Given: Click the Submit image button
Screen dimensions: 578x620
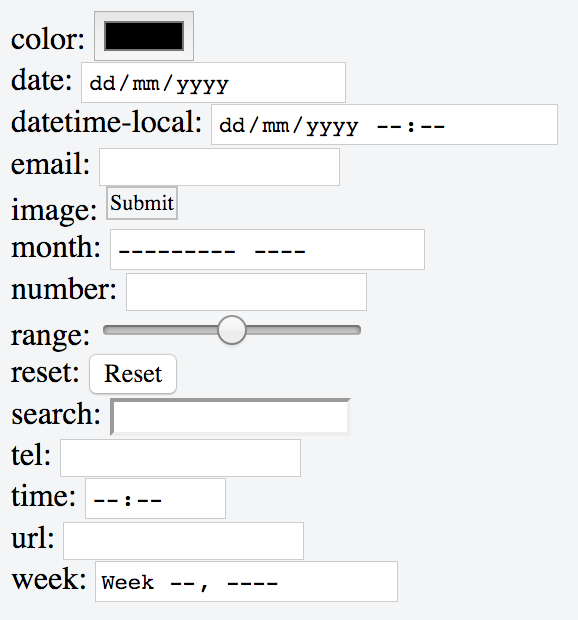Looking at the screenshot, I should pos(142,203).
